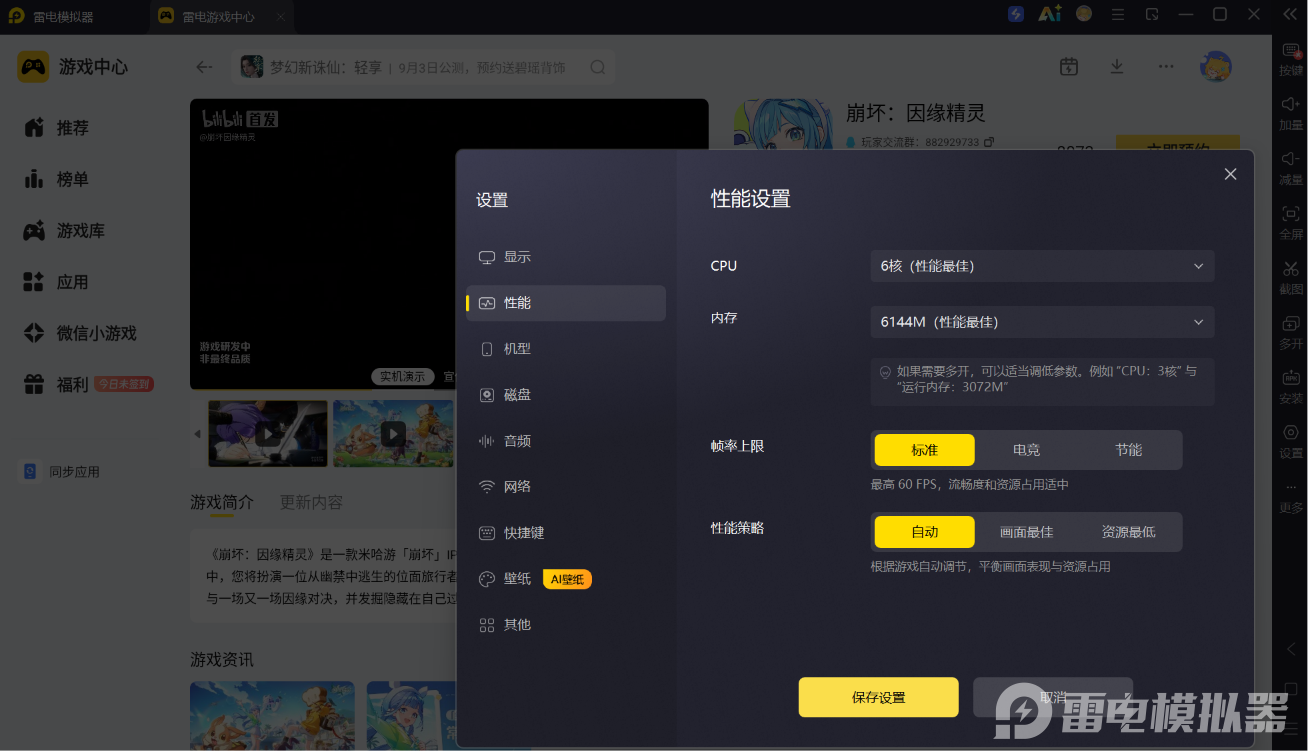Click the Android back arrow in right sidebar
This screenshot has width=1308, height=751.
(1291, 649)
